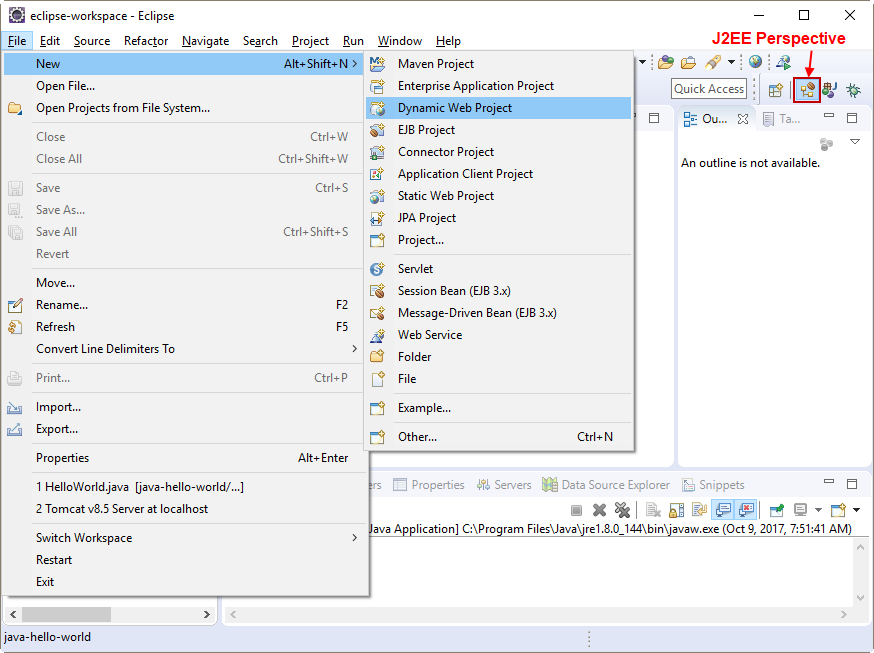Click the Open Type folder icon
The image size is (874, 653).
coord(666,62)
